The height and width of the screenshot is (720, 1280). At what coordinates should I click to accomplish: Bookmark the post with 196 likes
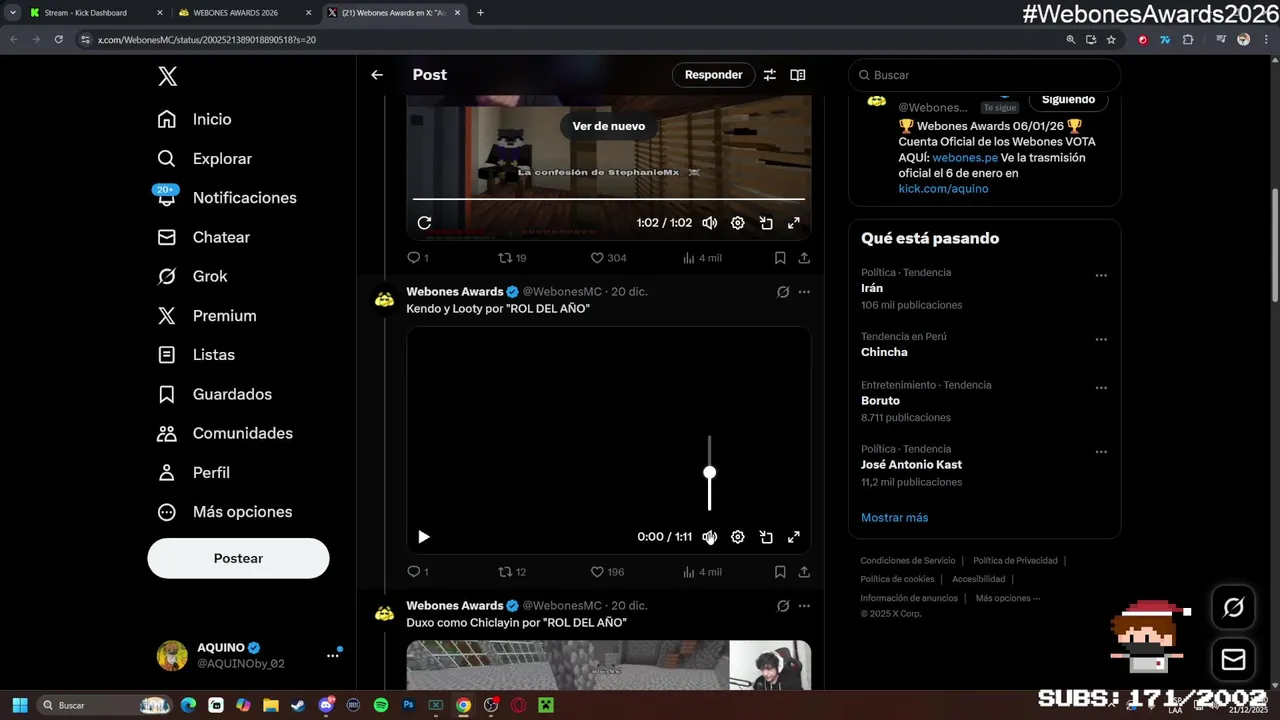click(780, 572)
